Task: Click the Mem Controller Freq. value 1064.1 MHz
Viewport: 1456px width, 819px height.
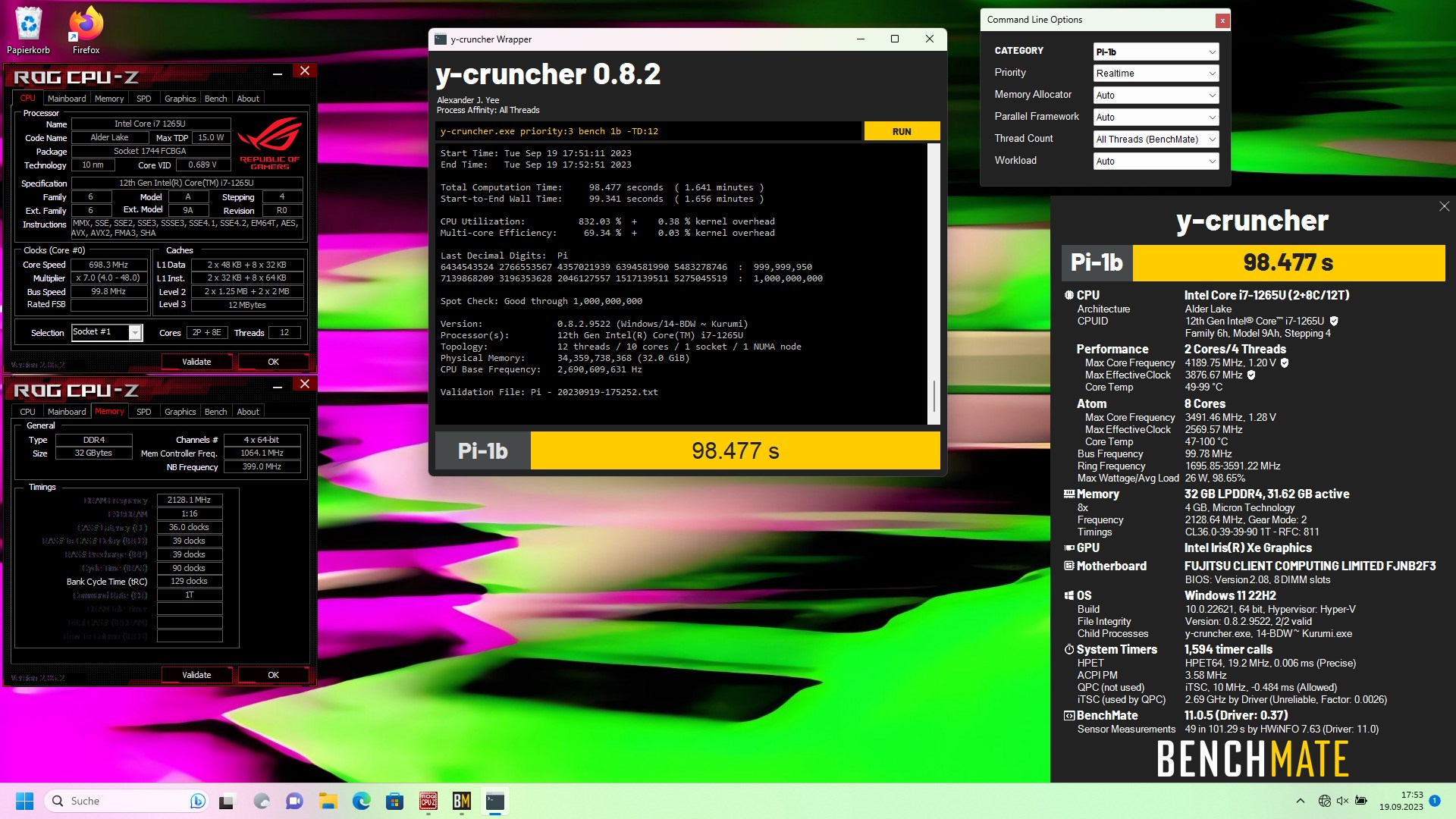Action: [x=262, y=453]
